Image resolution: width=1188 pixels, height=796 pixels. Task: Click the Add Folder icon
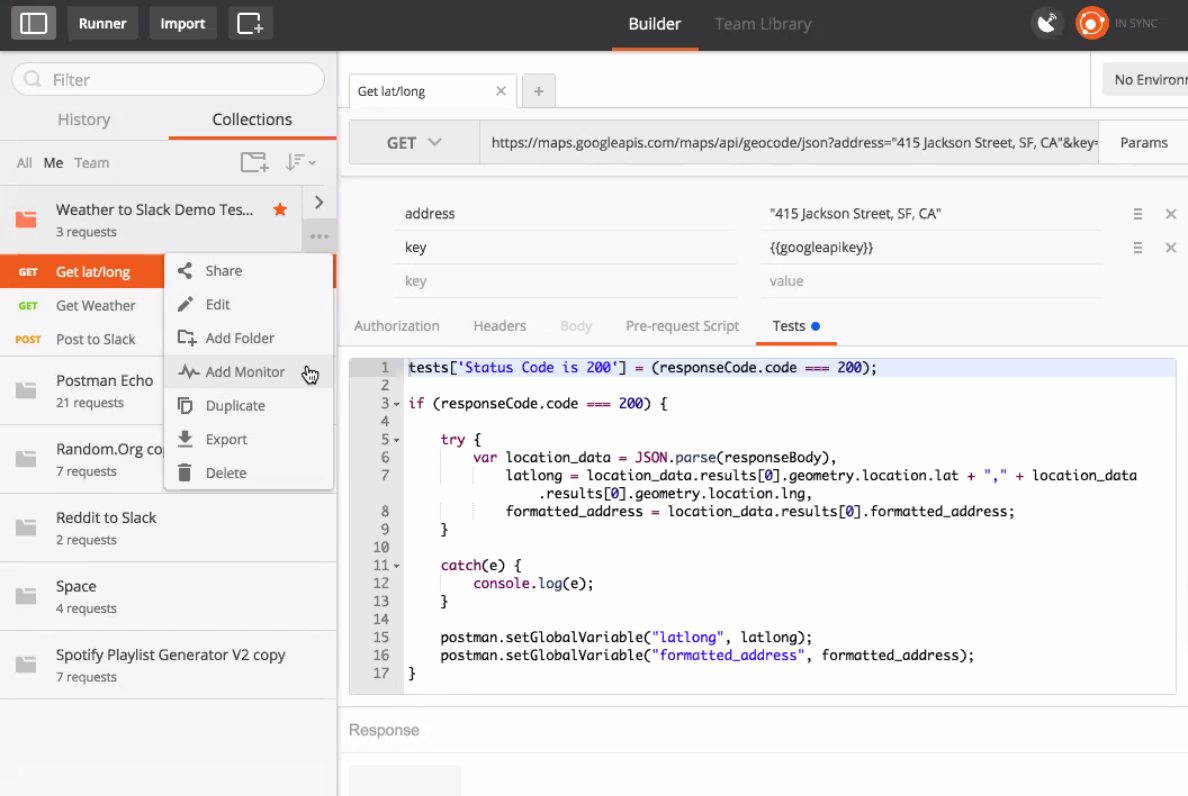[x=186, y=338]
